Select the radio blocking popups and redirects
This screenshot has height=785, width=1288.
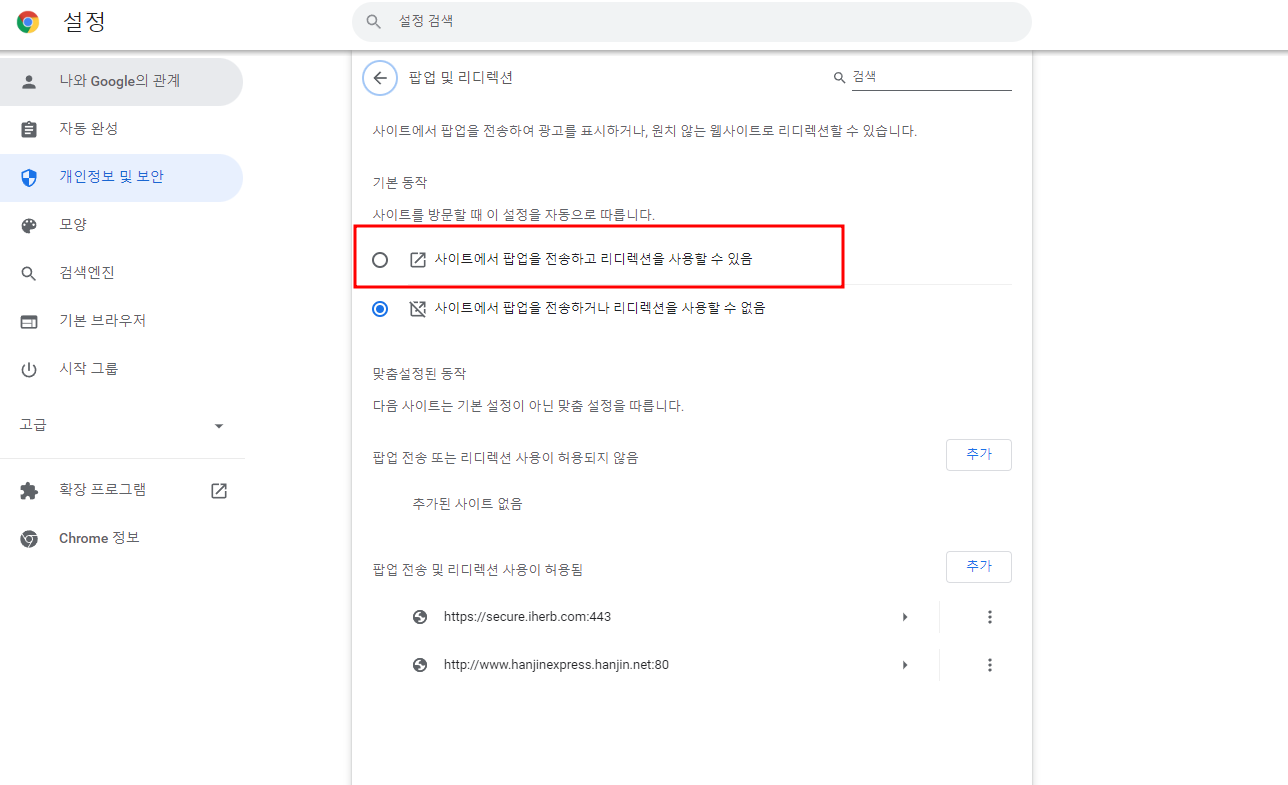[x=379, y=308]
